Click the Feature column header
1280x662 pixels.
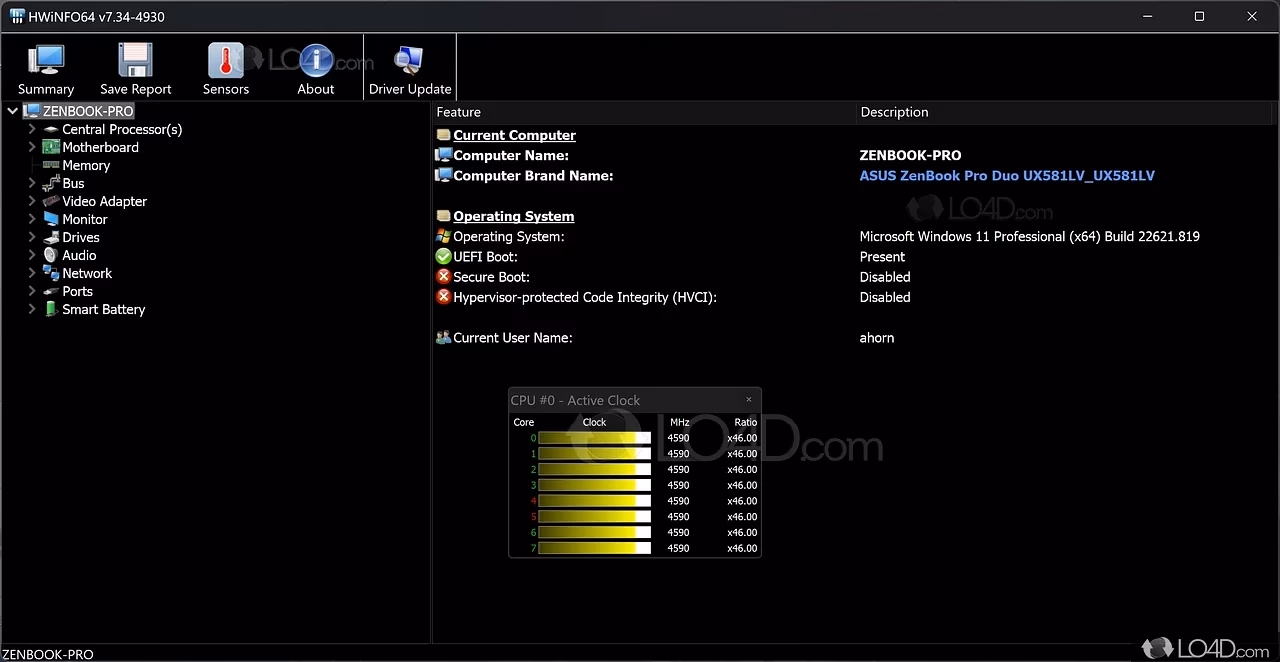point(459,112)
